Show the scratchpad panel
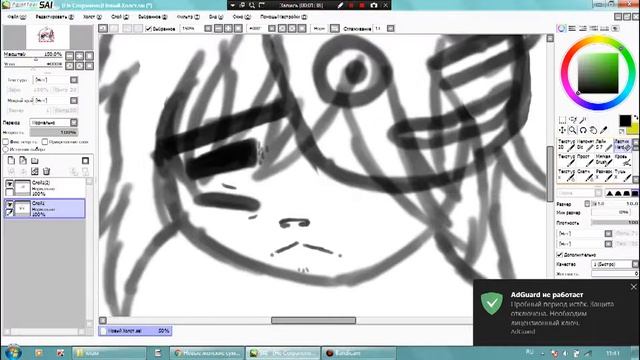Screen dimensions: 640x360 tap(615, 28)
